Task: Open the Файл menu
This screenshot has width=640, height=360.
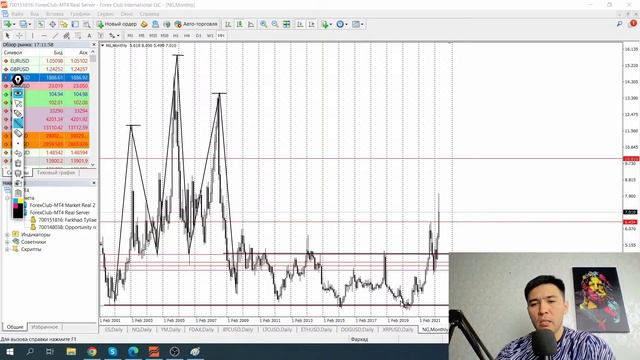Action: click(x=17, y=14)
